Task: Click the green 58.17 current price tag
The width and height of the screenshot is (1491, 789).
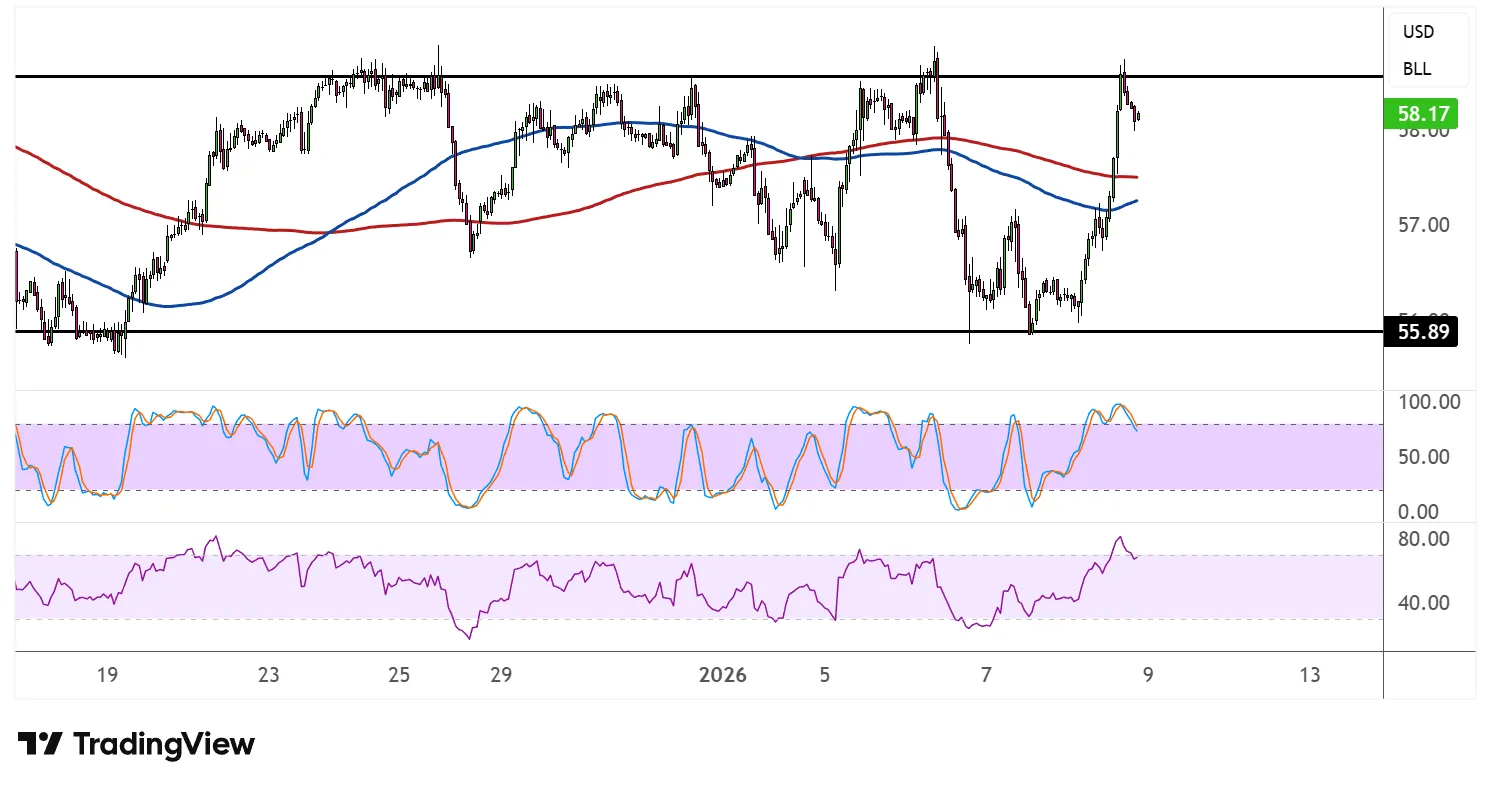Action: click(1422, 113)
